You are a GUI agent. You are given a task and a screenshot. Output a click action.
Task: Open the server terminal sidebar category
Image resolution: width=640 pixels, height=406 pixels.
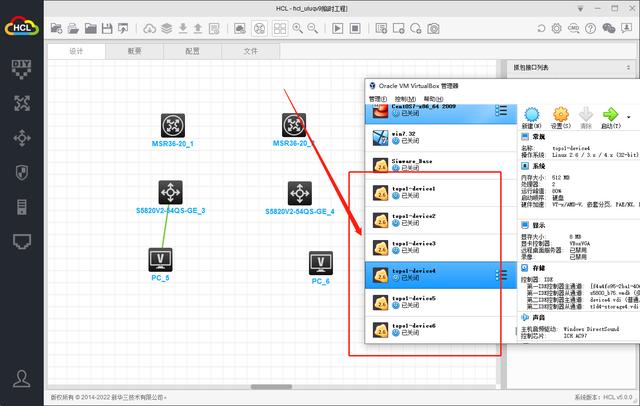(x=22, y=207)
